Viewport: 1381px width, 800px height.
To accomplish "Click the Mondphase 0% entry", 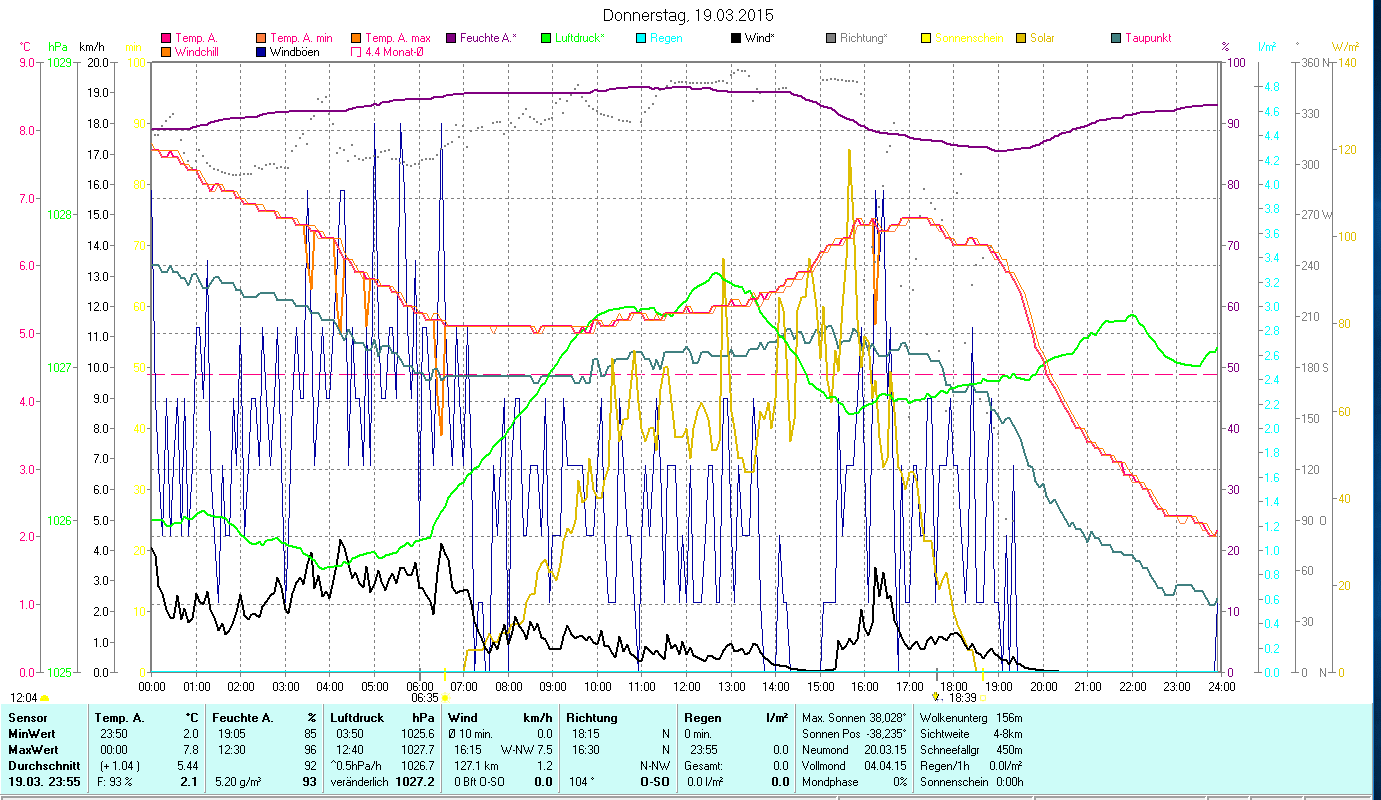I will 854,781.
